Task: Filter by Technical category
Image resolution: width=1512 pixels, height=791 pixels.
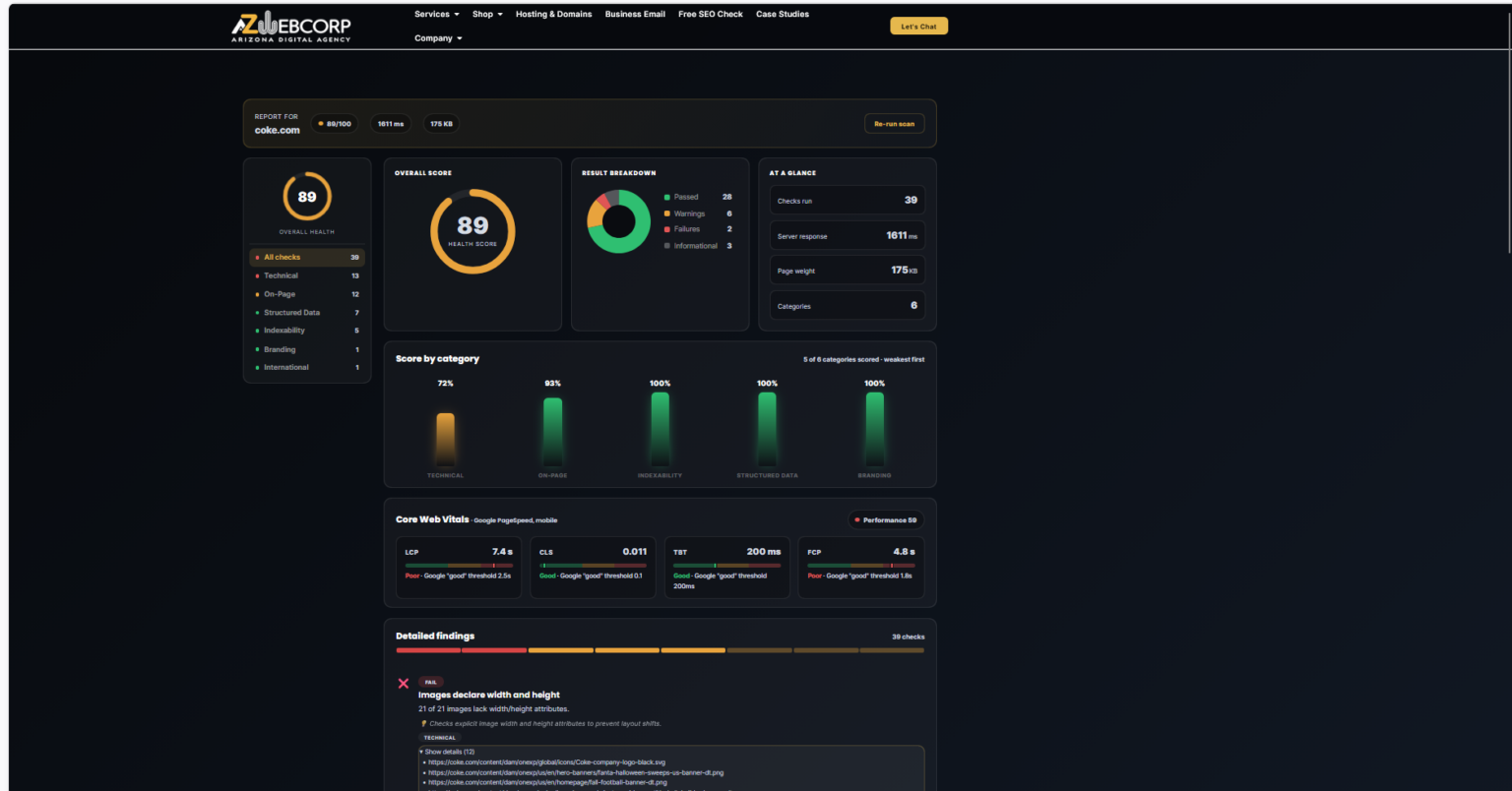Action: [307, 275]
